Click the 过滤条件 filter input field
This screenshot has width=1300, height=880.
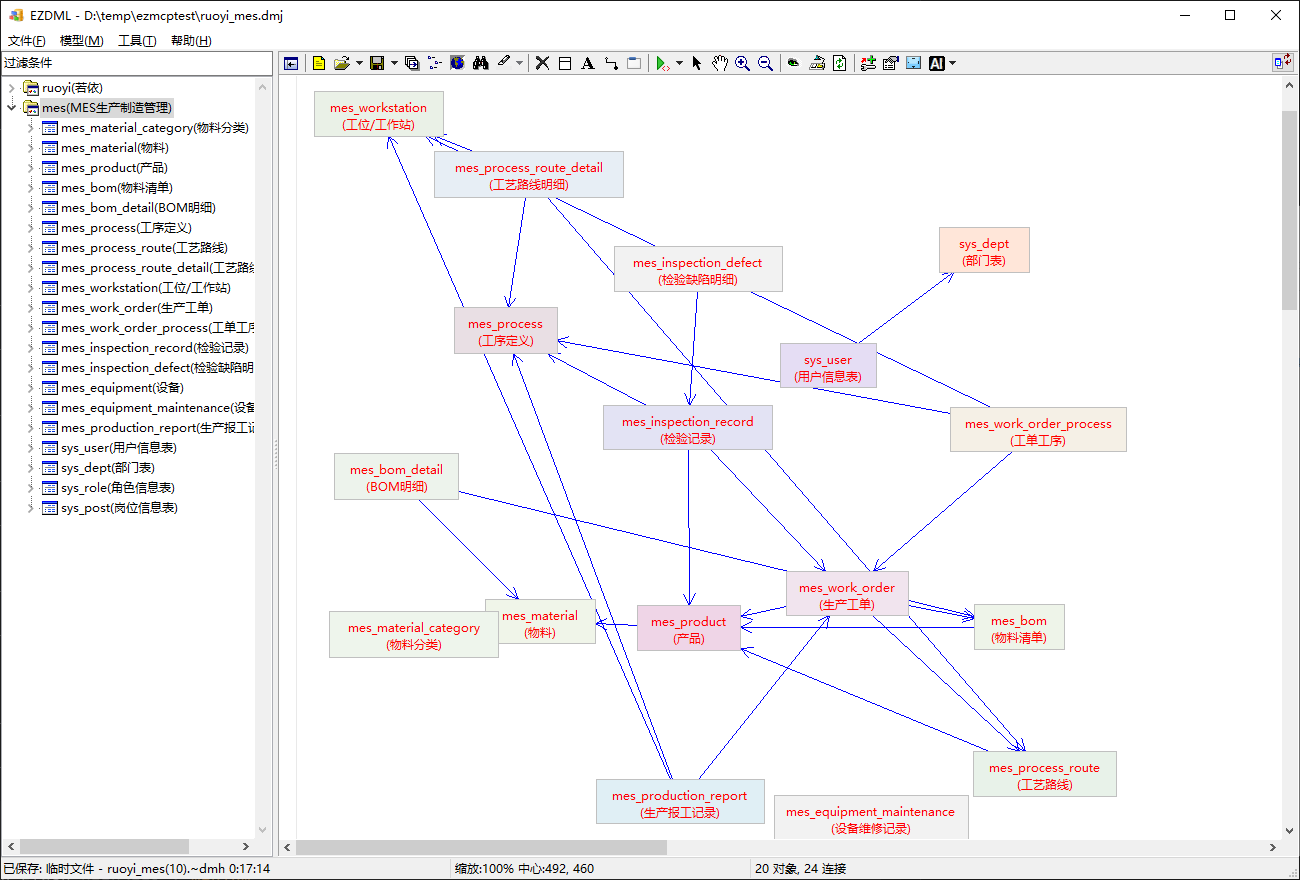point(136,63)
